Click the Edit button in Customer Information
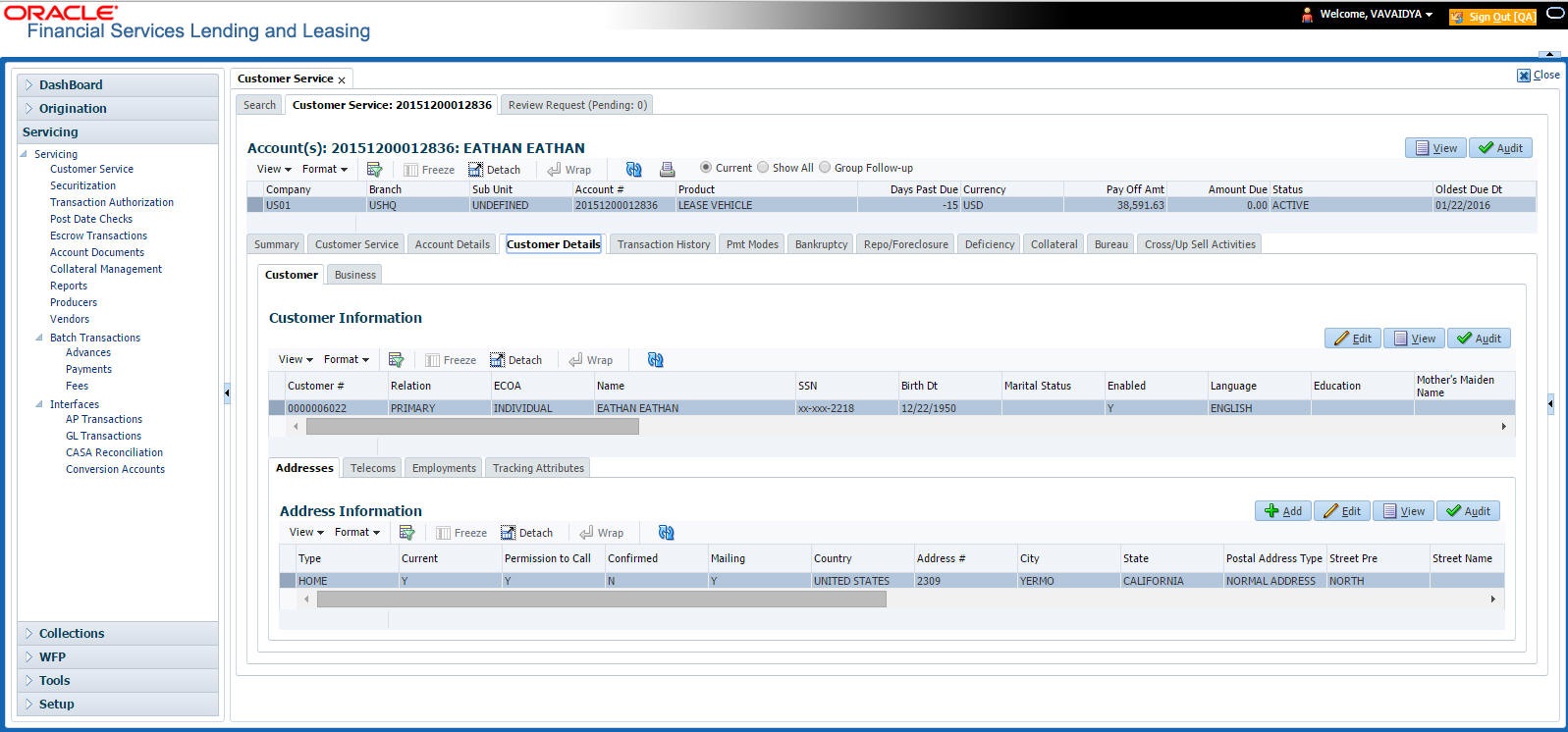 1353,339
